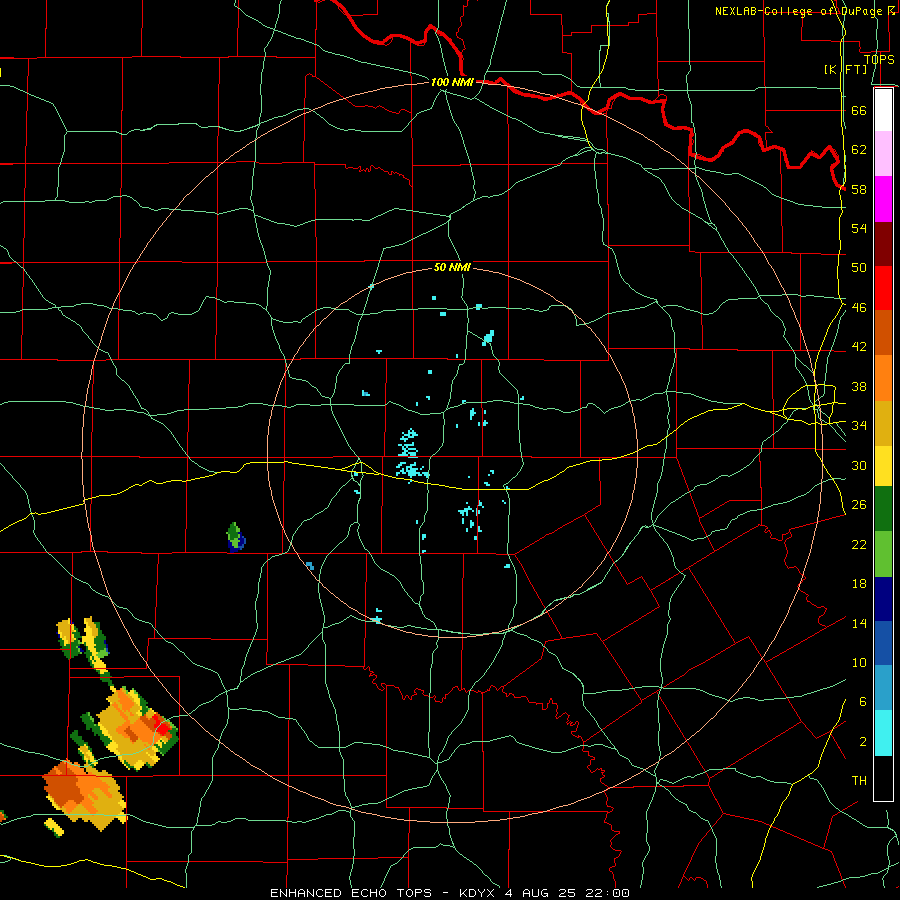The width and height of the screenshot is (900, 900).
Task: Select the "[K FT]" units label
Action: [846, 69]
